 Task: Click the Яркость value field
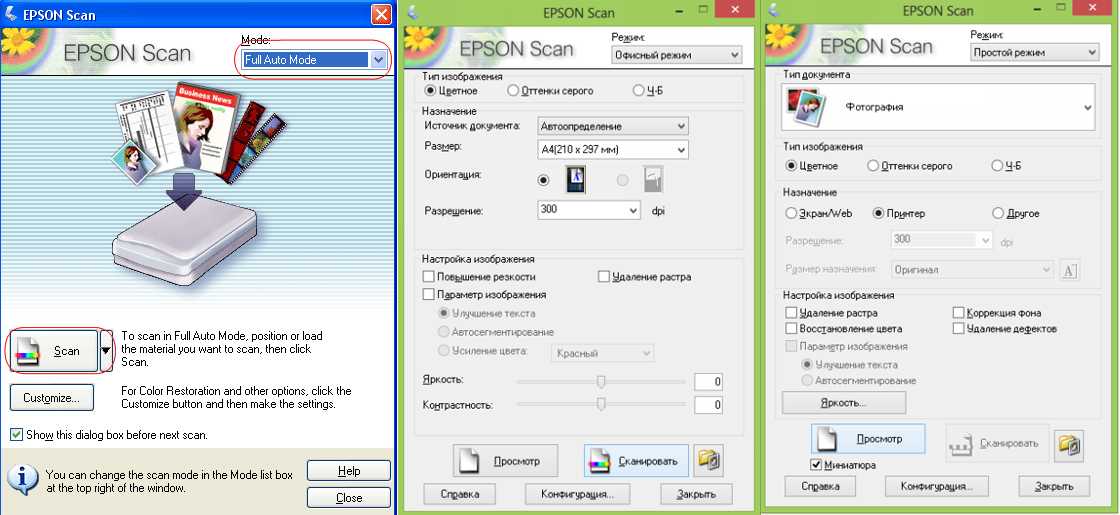click(708, 382)
